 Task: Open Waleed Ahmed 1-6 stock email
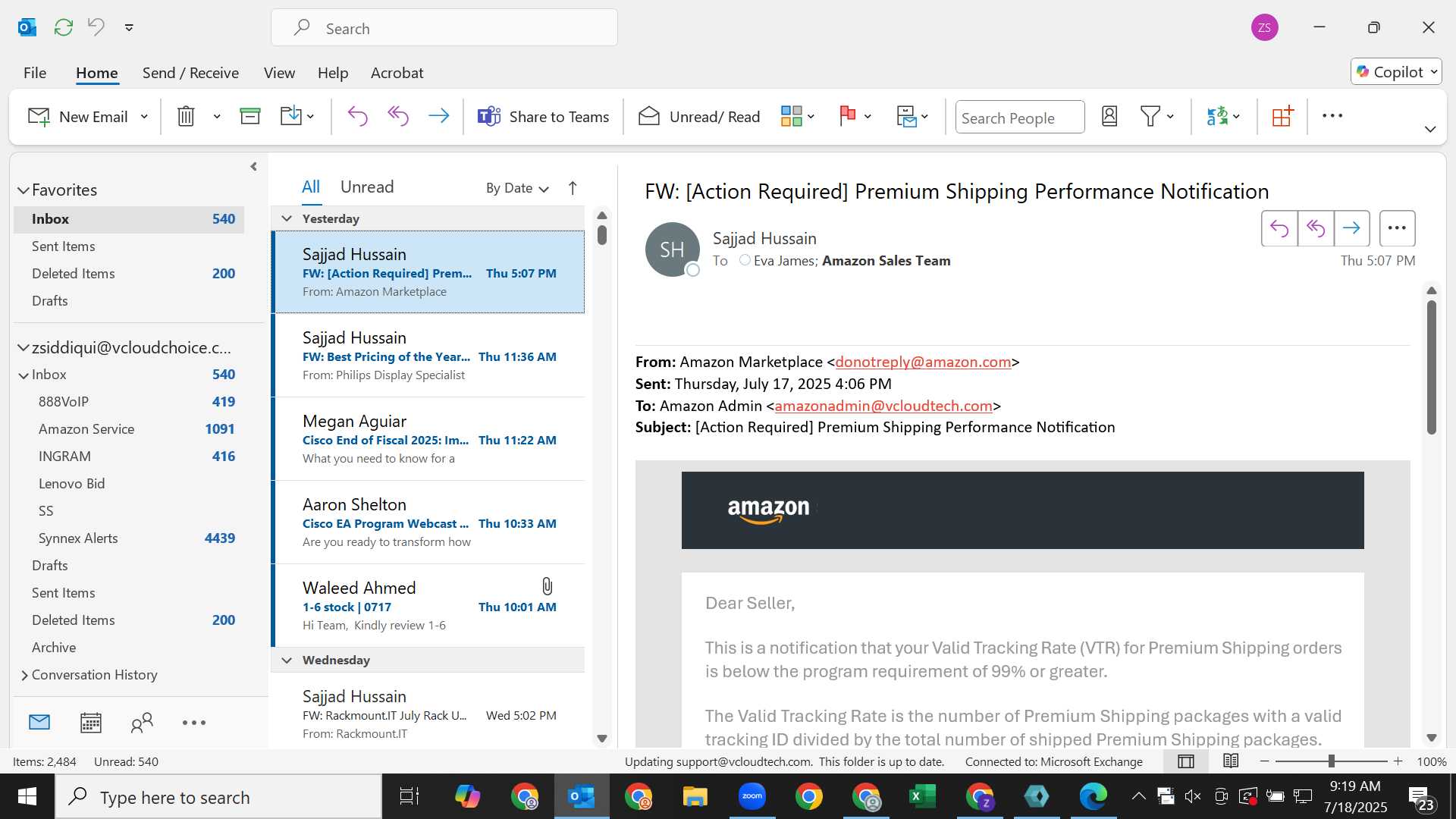(428, 606)
